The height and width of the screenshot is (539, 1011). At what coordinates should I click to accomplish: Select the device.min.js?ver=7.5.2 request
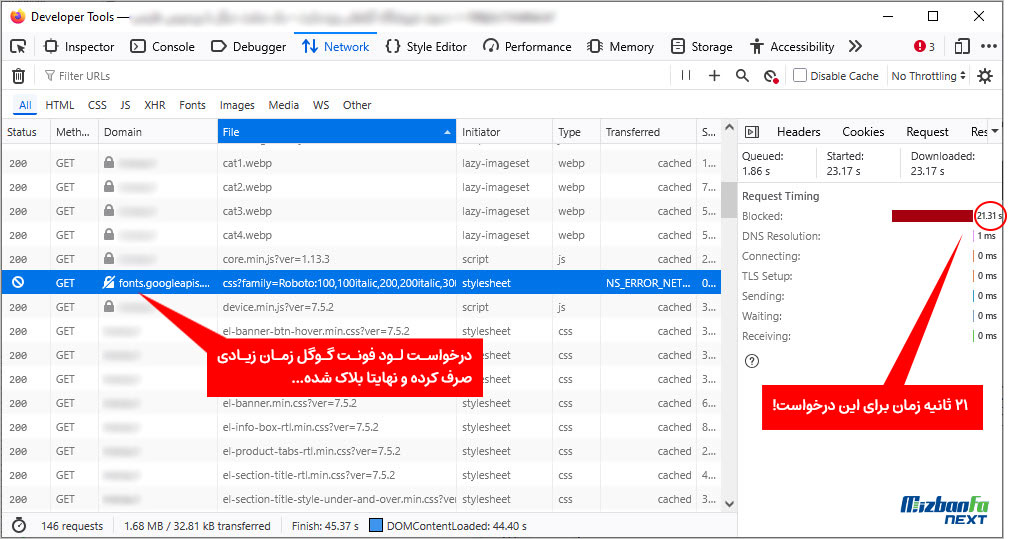pos(360,307)
